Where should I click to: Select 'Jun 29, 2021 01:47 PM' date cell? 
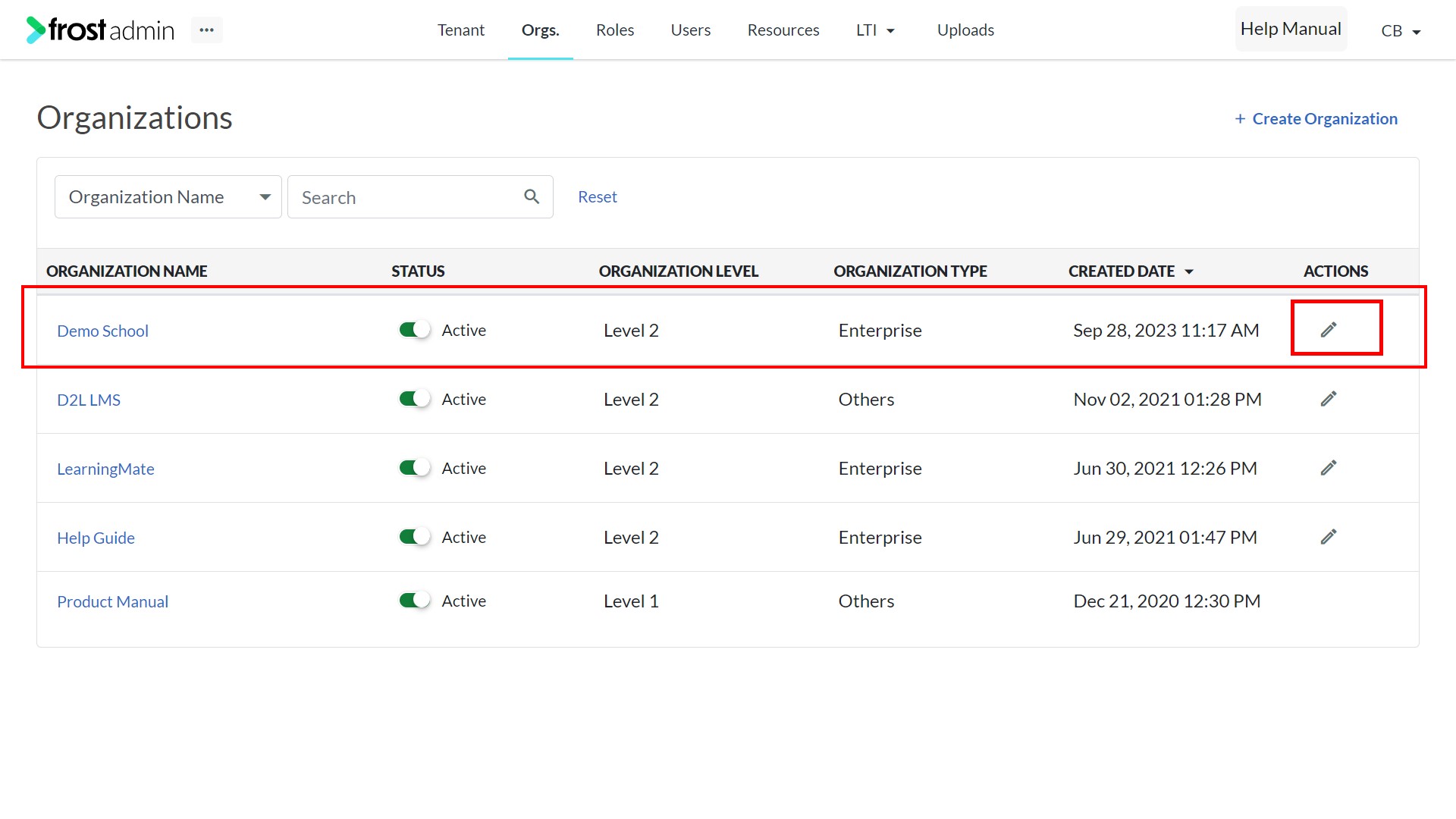pos(1165,538)
